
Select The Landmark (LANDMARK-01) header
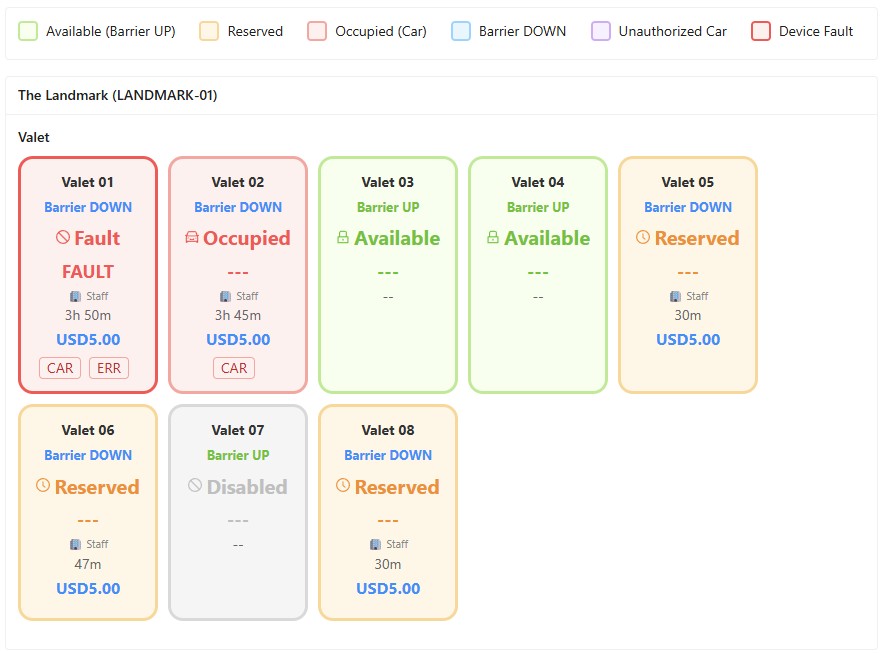(x=117, y=95)
